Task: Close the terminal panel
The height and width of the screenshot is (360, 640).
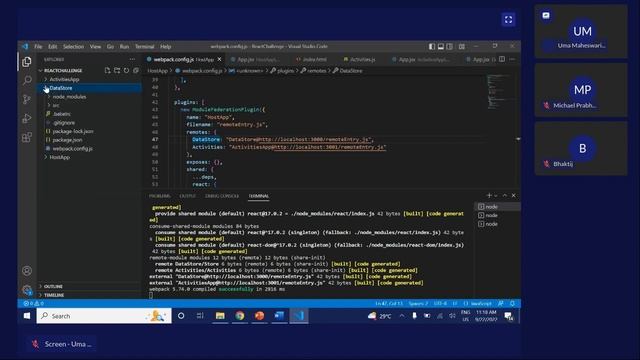Action: click(513, 196)
